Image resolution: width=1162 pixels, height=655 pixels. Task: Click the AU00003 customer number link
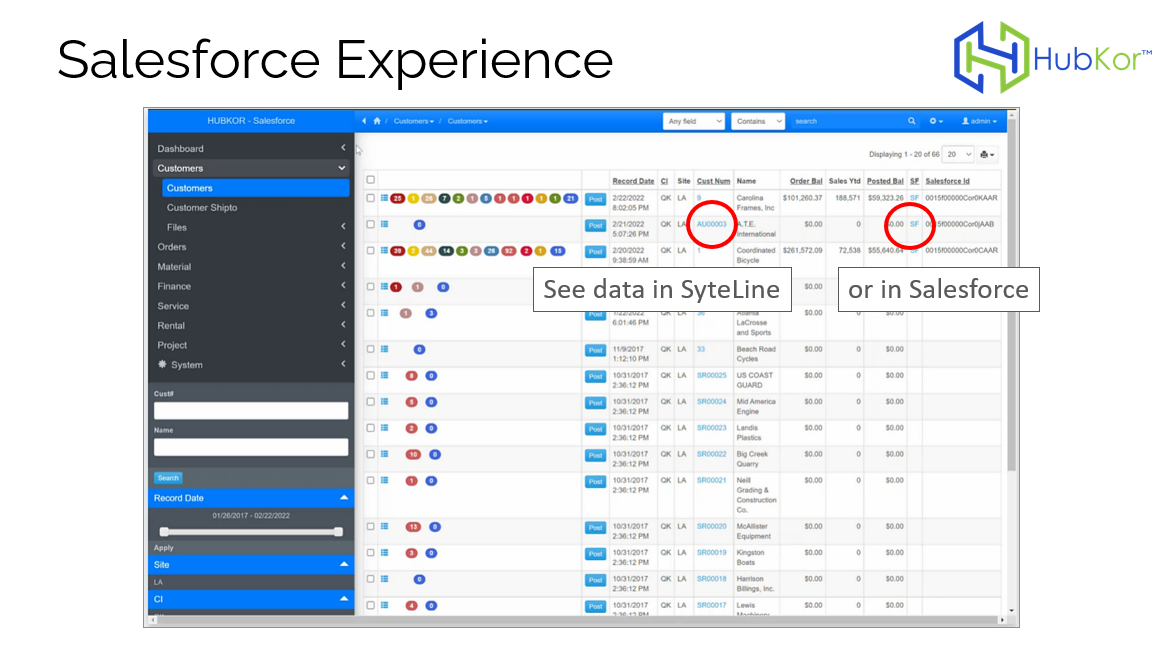(x=711, y=225)
